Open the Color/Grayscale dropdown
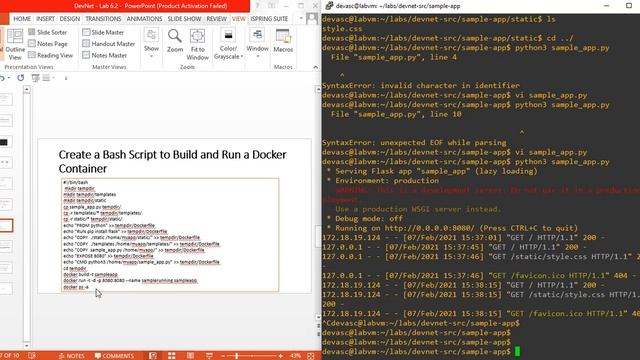 [x=228, y=44]
